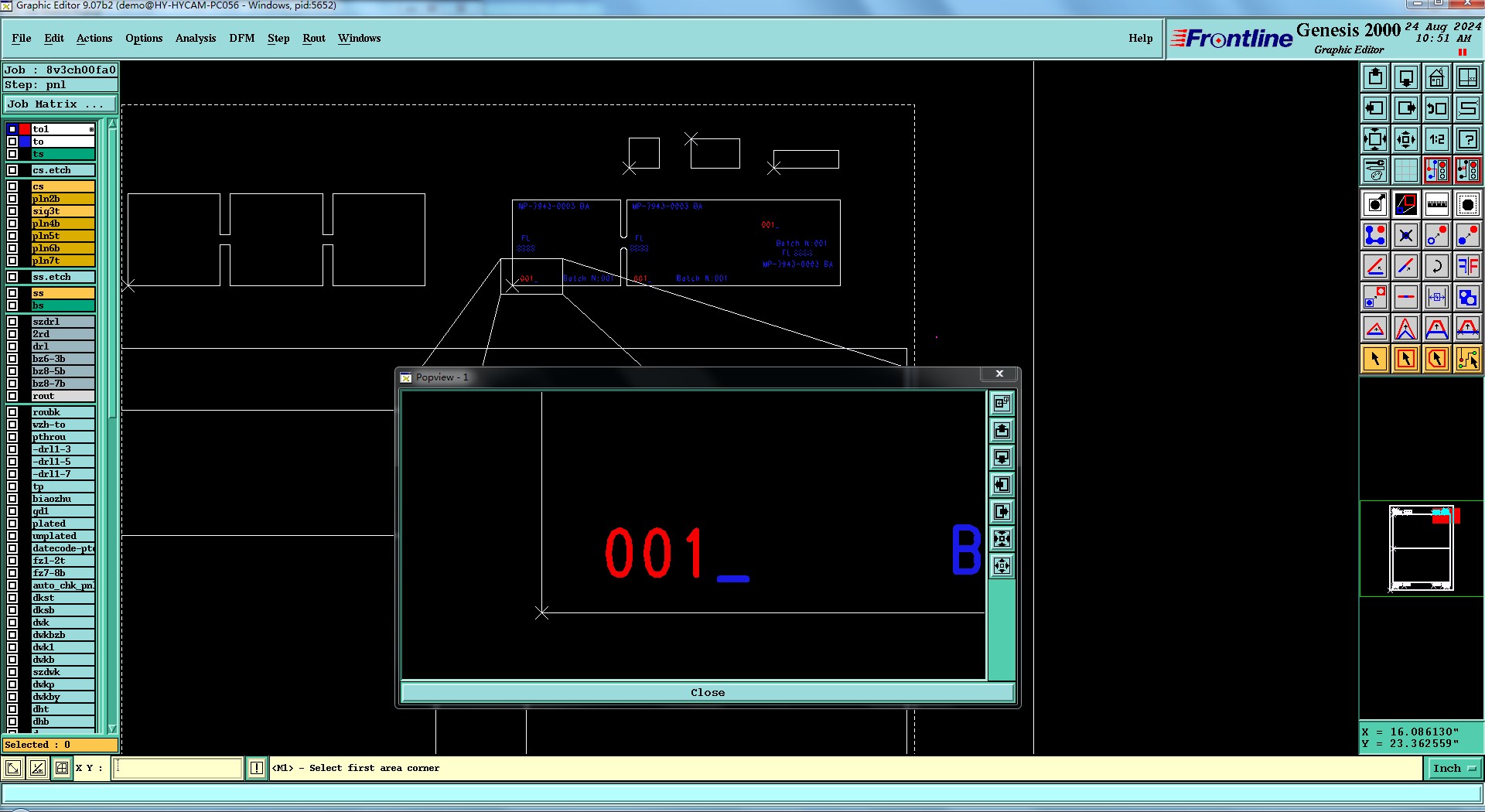
Task: Select the ruler measurement tool
Action: pos(1437,204)
